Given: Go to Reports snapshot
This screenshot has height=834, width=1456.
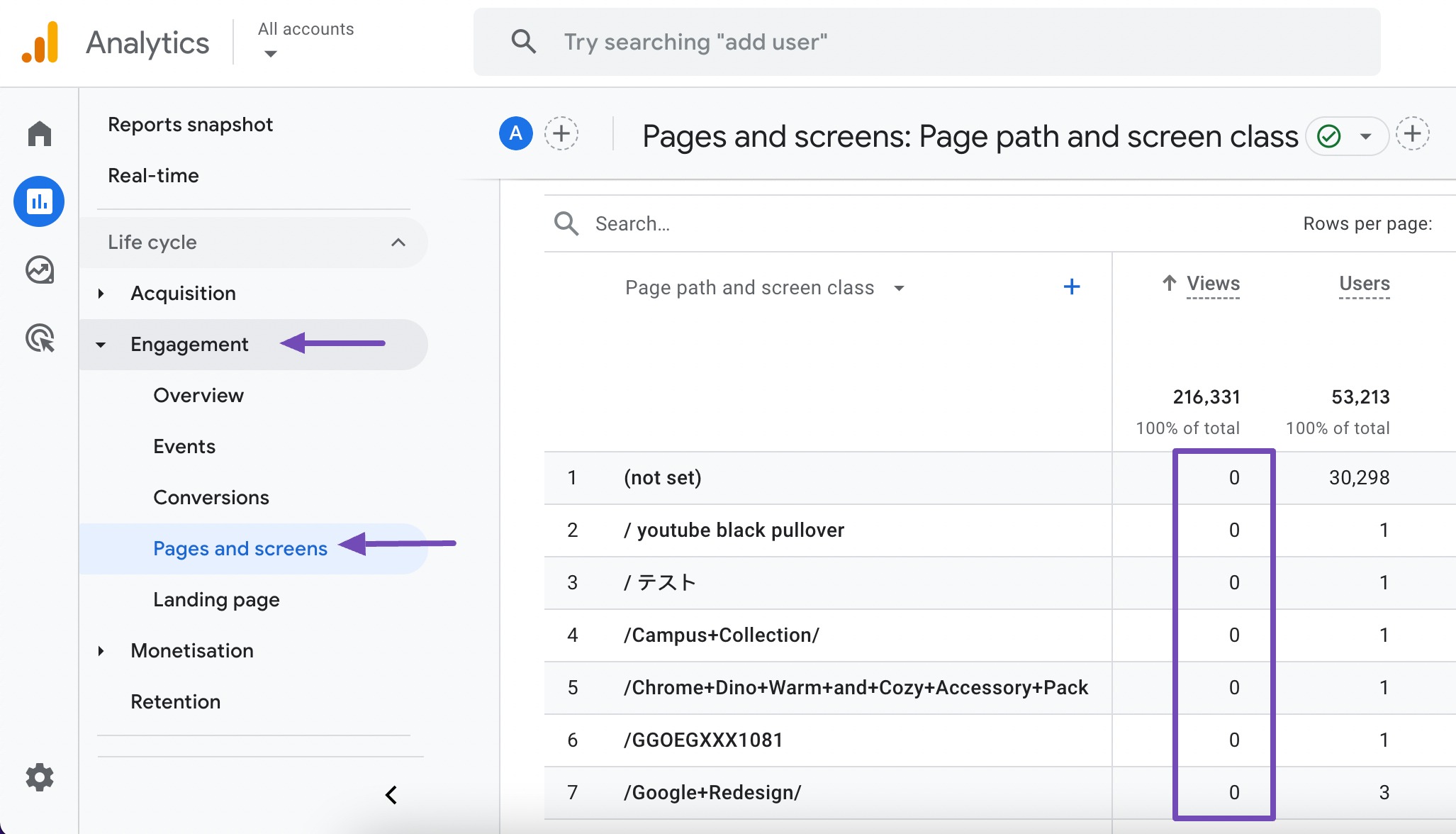Looking at the screenshot, I should click(190, 124).
